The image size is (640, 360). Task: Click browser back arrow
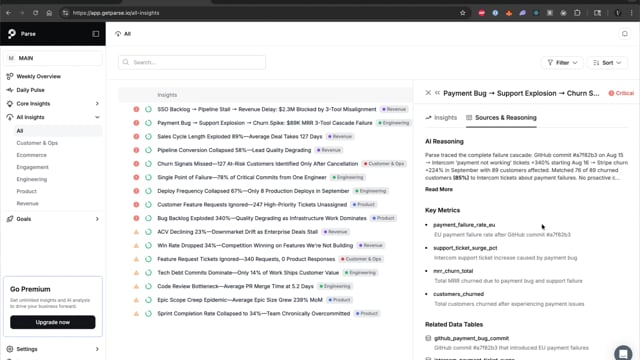coord(9,13)
